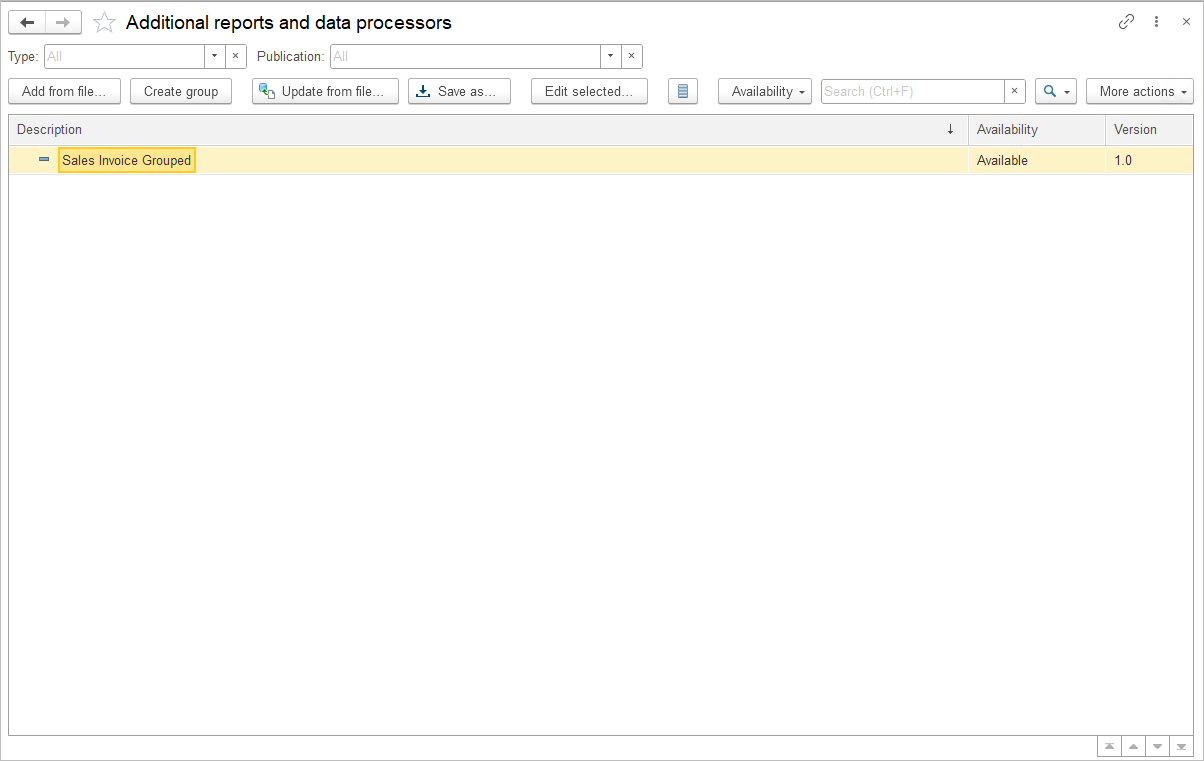
Task: Click Update from file button
Action: click(325, 91)
